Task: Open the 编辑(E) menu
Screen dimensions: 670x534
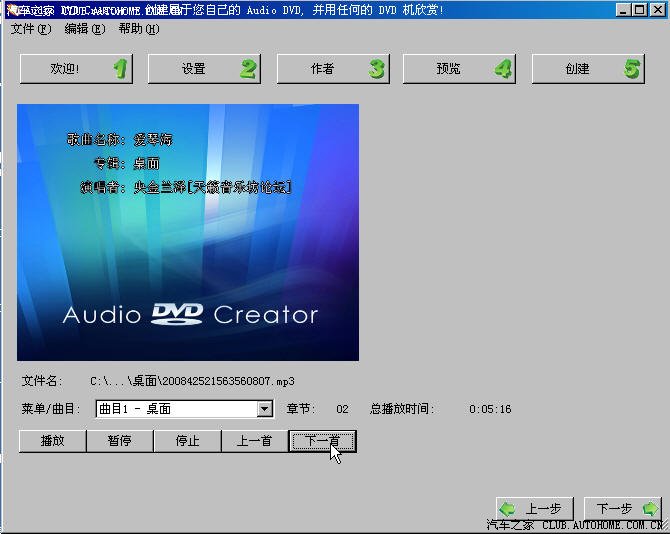Action: pos(84,29)
